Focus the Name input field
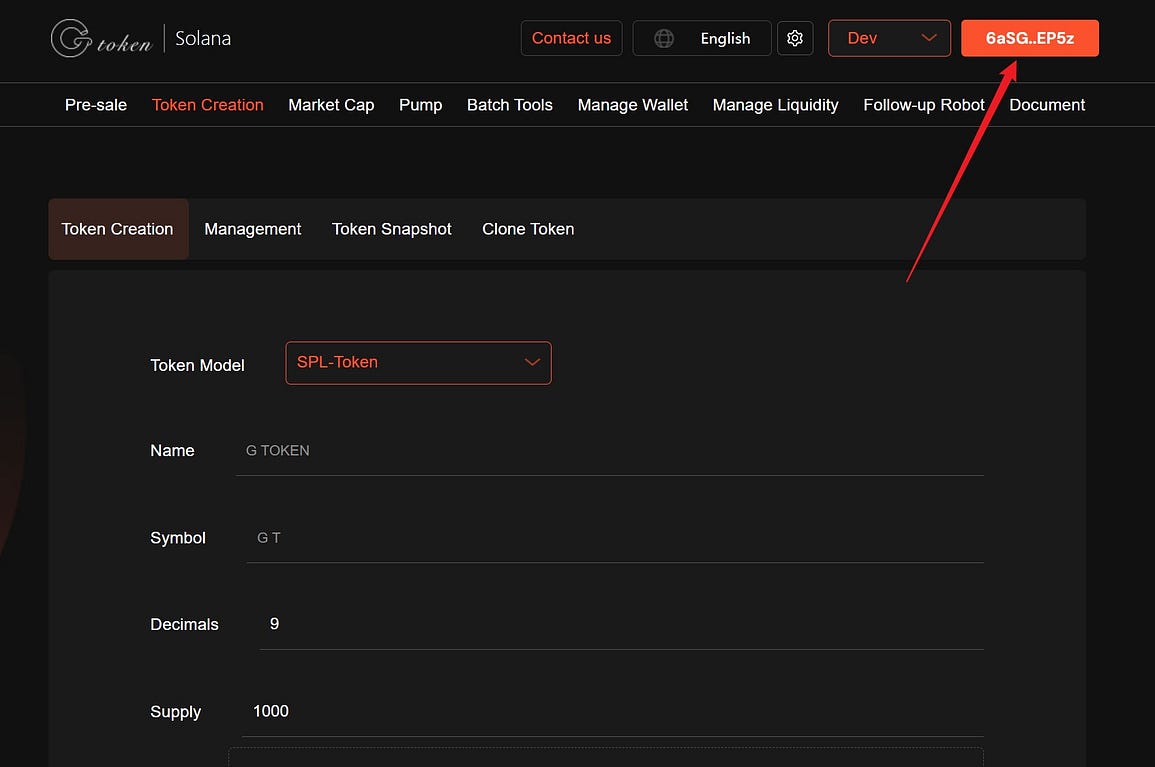Screen dimensions: 1155x767 click(610, 451)
